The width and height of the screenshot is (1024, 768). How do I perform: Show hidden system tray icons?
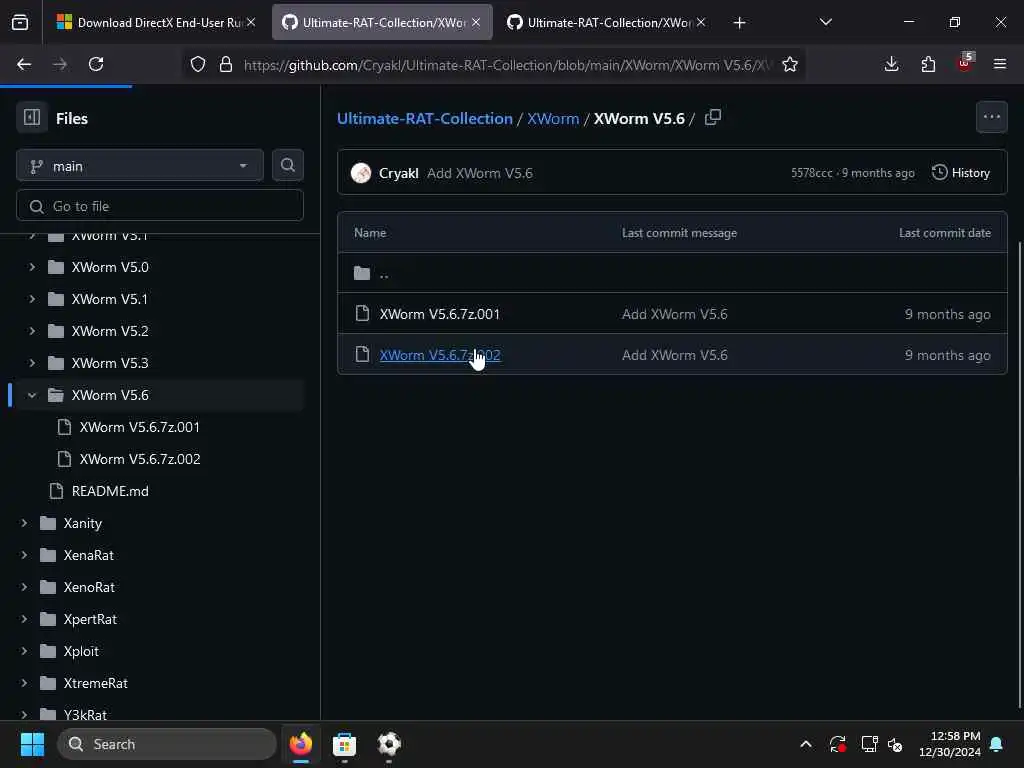click(x=806, y=744)
